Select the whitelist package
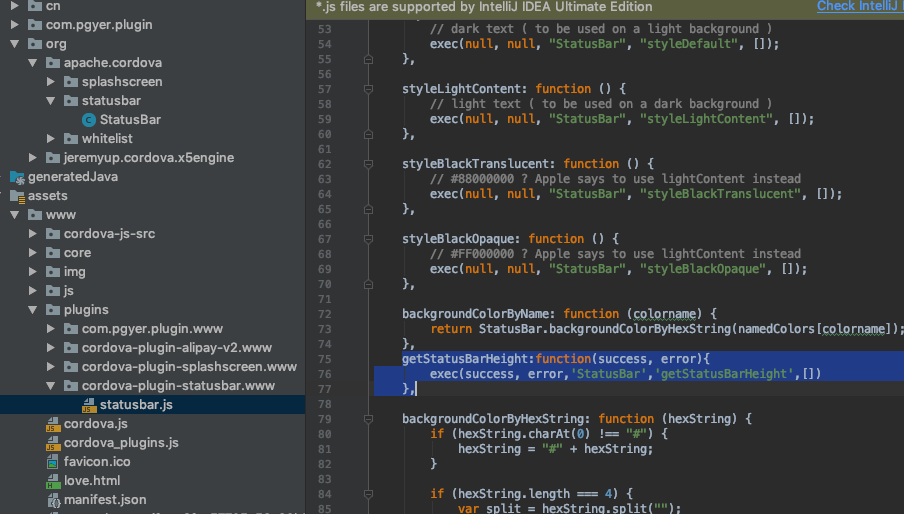904x514 pixels. click(x=107, y=139)
